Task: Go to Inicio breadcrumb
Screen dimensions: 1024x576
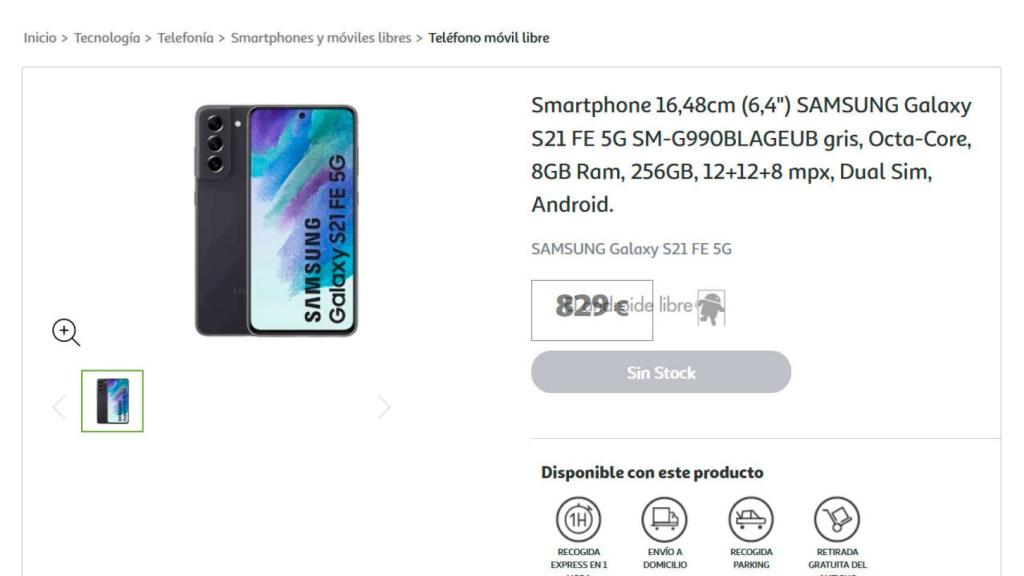Action: coord(40,38)
